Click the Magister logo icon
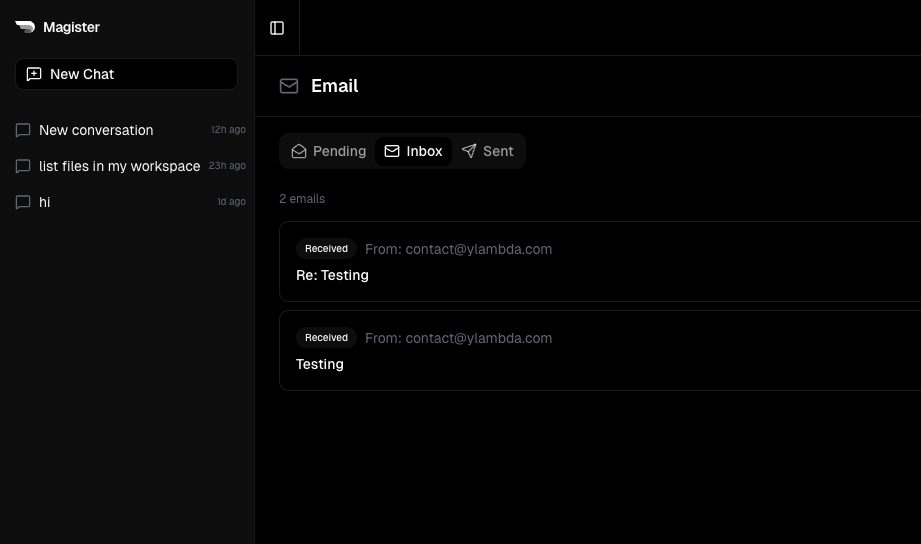921x544 pixels. (25, 27)
